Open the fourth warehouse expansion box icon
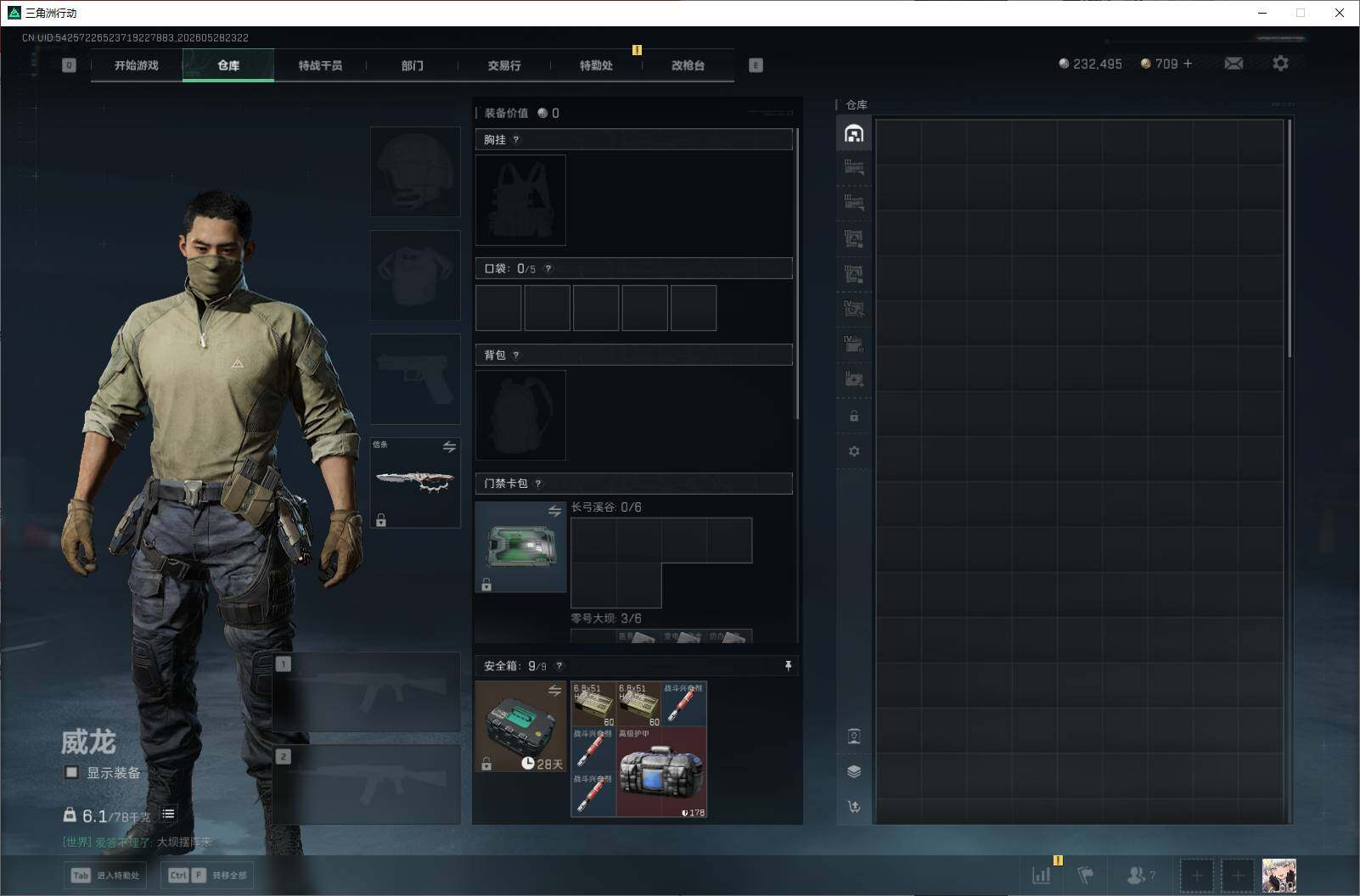 854,274
